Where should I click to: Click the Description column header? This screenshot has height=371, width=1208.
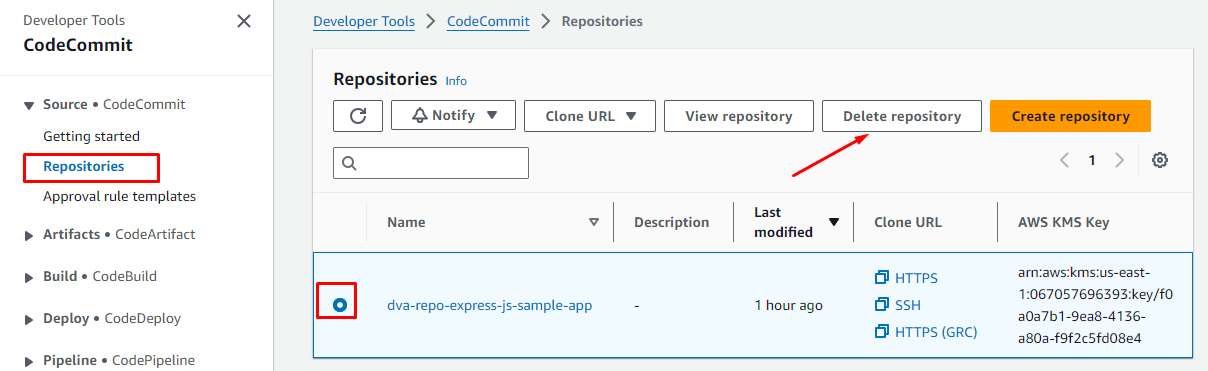click(671, 222)
